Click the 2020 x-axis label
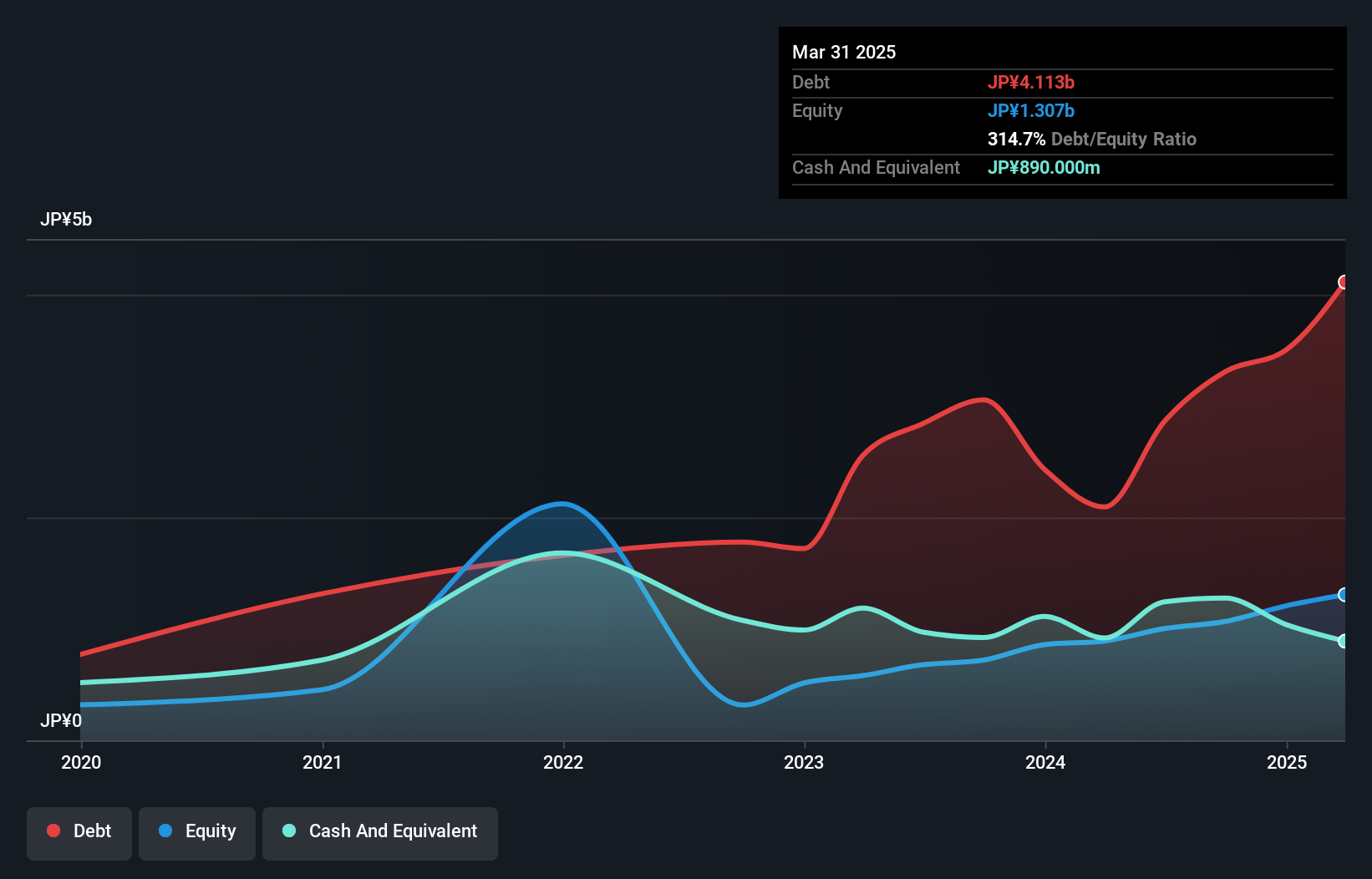The height and width of the screenshot is (879, 1372). [x=81, y=762]
